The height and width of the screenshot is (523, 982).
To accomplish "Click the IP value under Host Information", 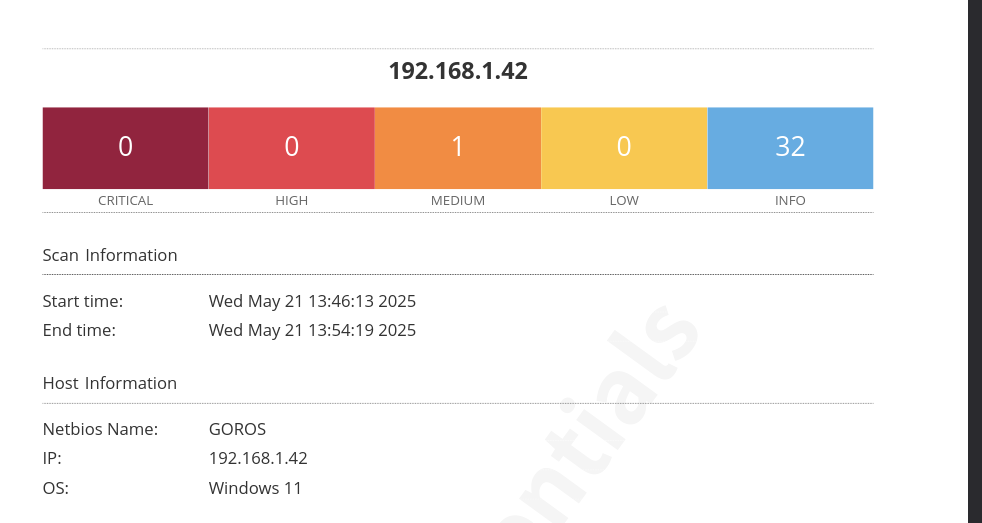I will point(258,458).
